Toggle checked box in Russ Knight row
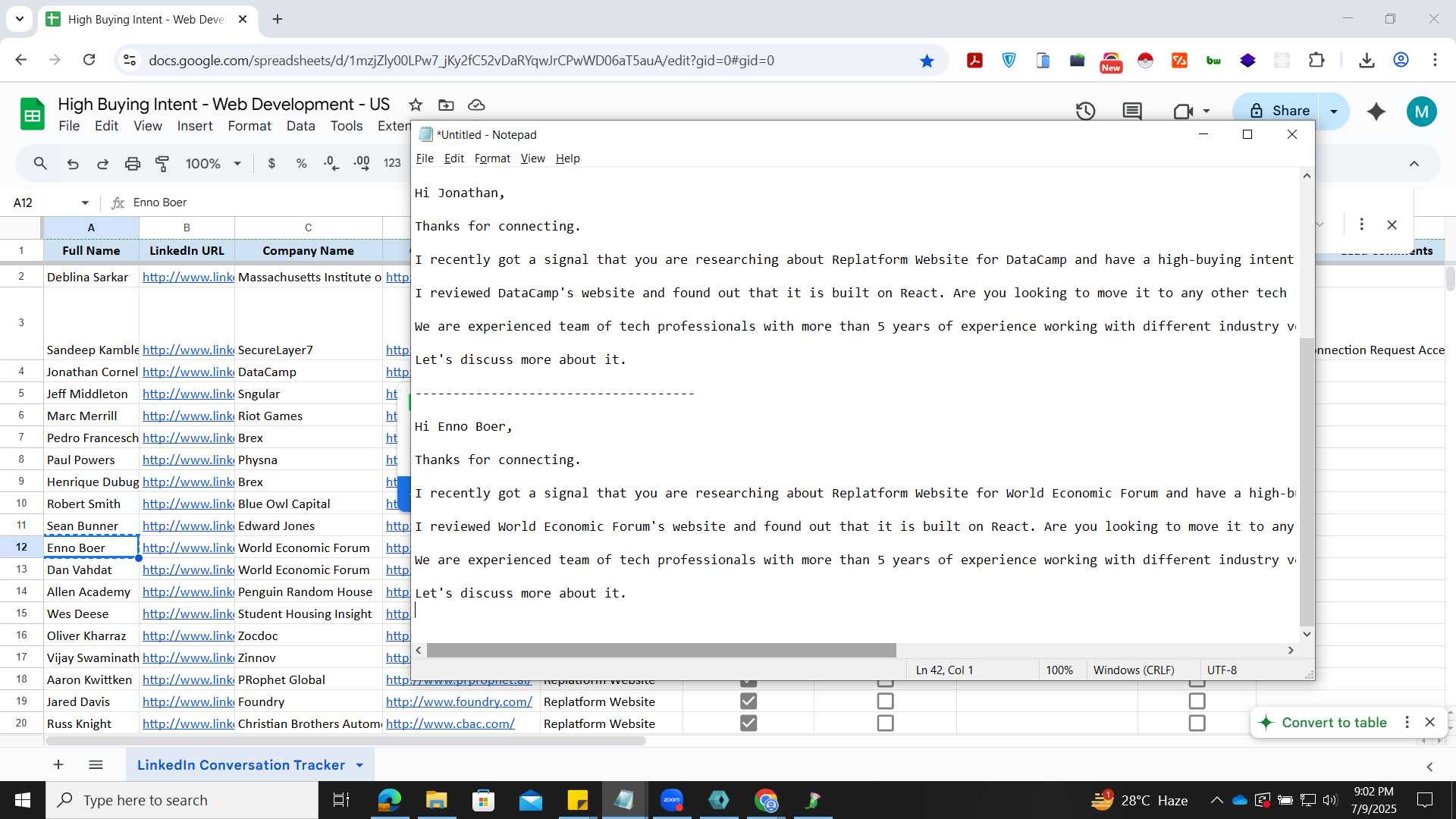 [748, 723]
